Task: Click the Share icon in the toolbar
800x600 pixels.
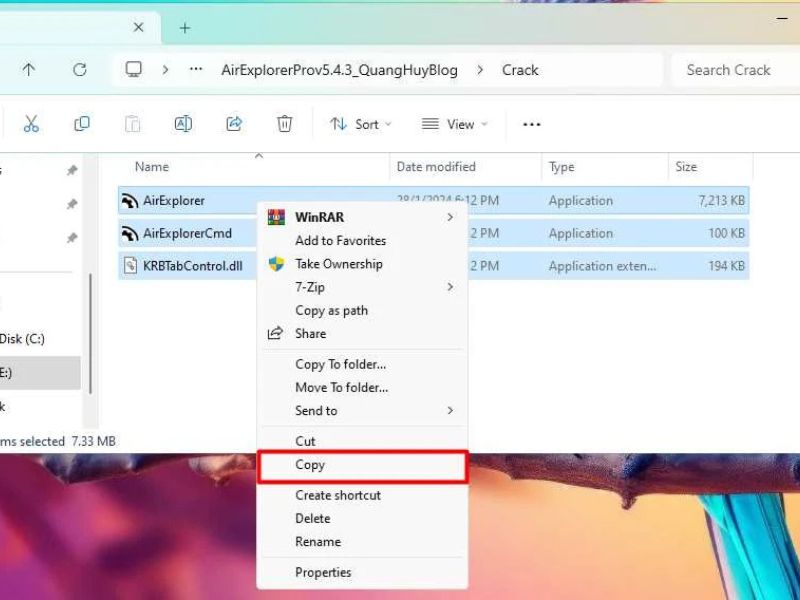Action: tap(234, 123)
